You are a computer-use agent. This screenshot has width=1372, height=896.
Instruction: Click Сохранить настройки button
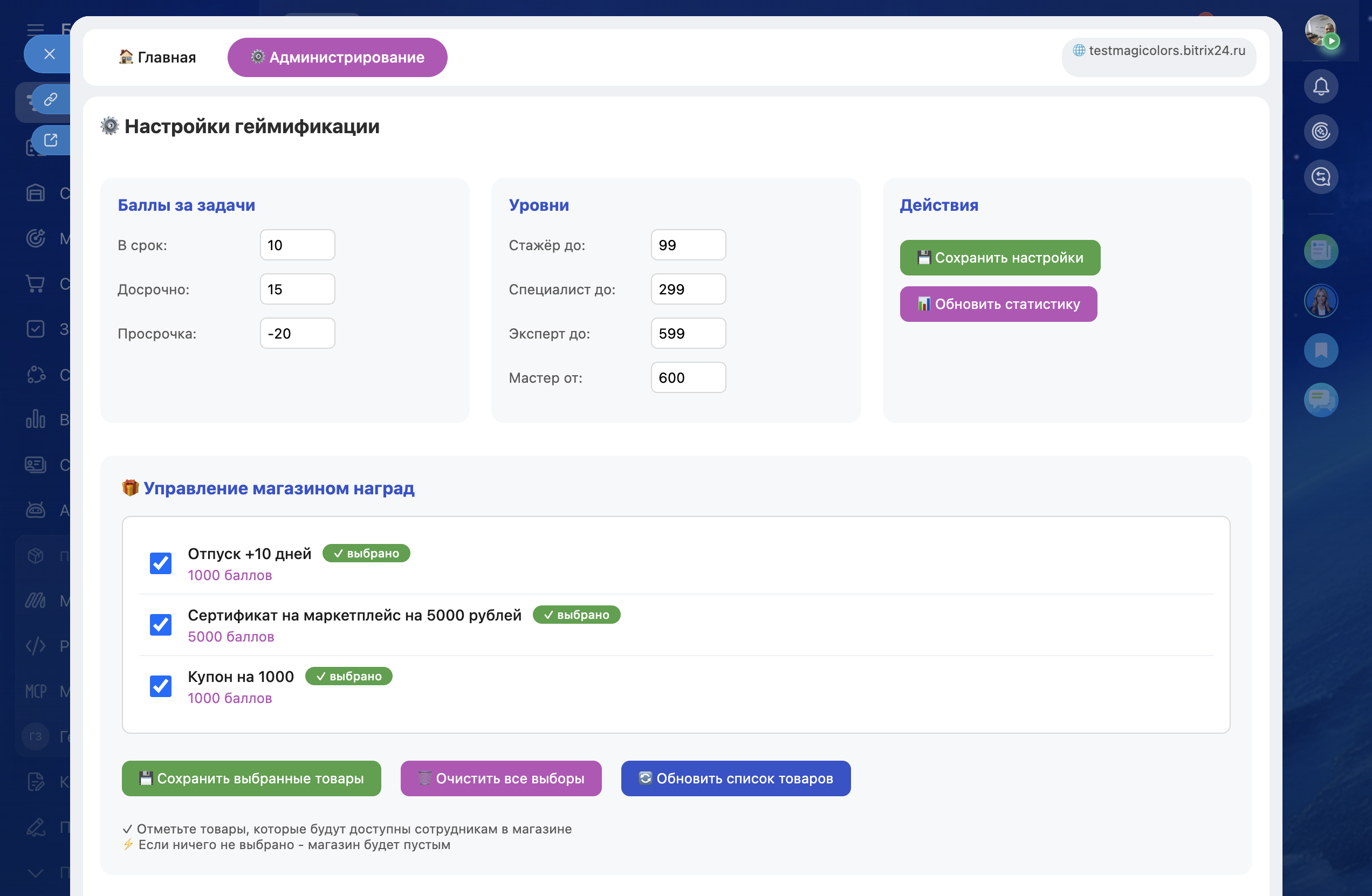pyautogui.click(x=999, y=258)
